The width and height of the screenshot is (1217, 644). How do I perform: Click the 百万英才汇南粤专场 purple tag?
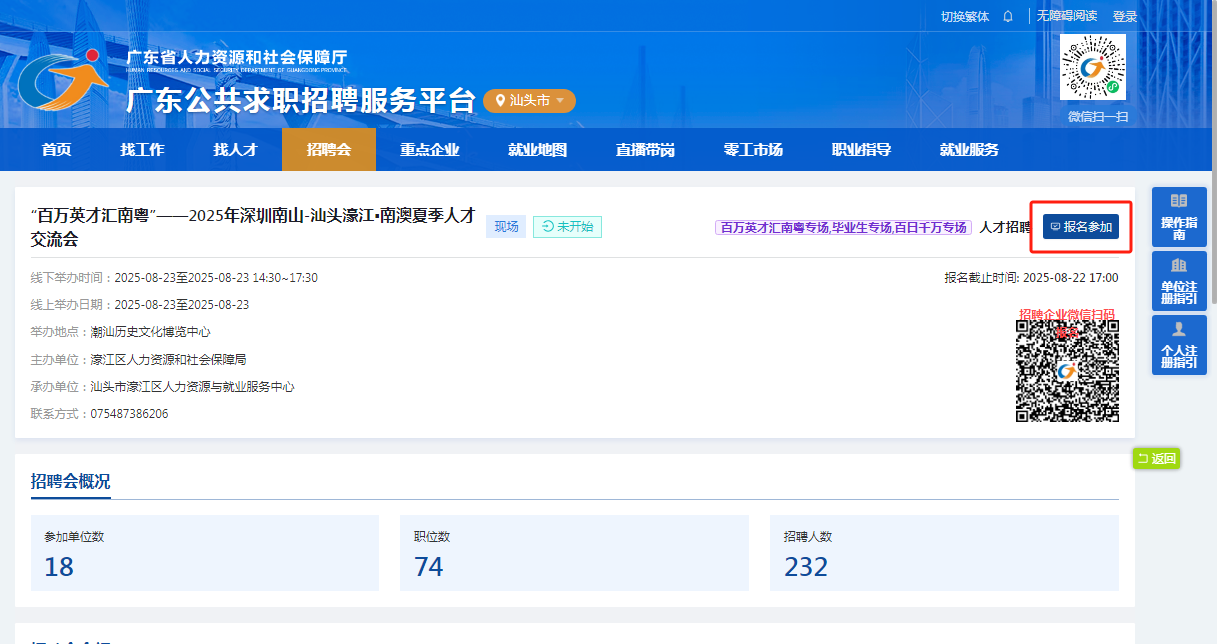[767, 228]
